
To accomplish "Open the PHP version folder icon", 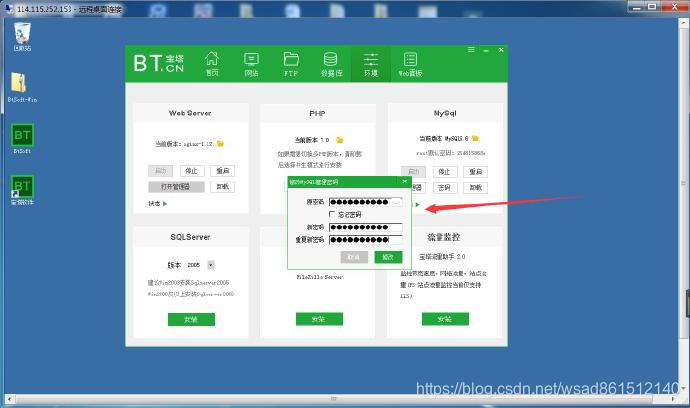I will click(339, 140).
